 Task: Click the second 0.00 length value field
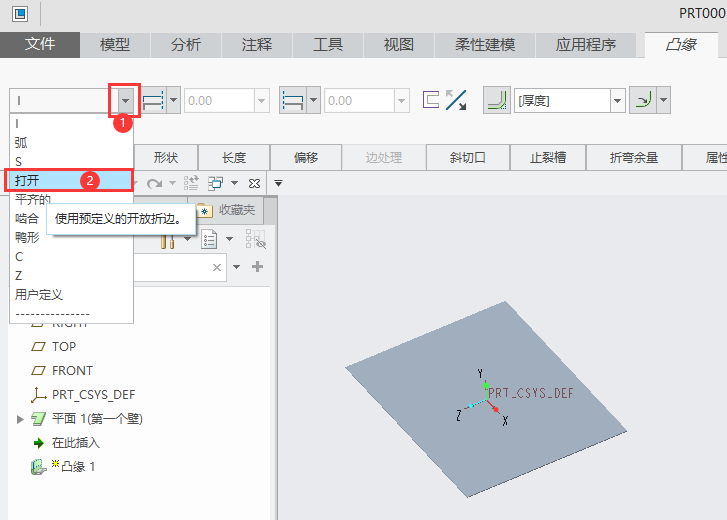pyautogui.click(x=359, y=101)
